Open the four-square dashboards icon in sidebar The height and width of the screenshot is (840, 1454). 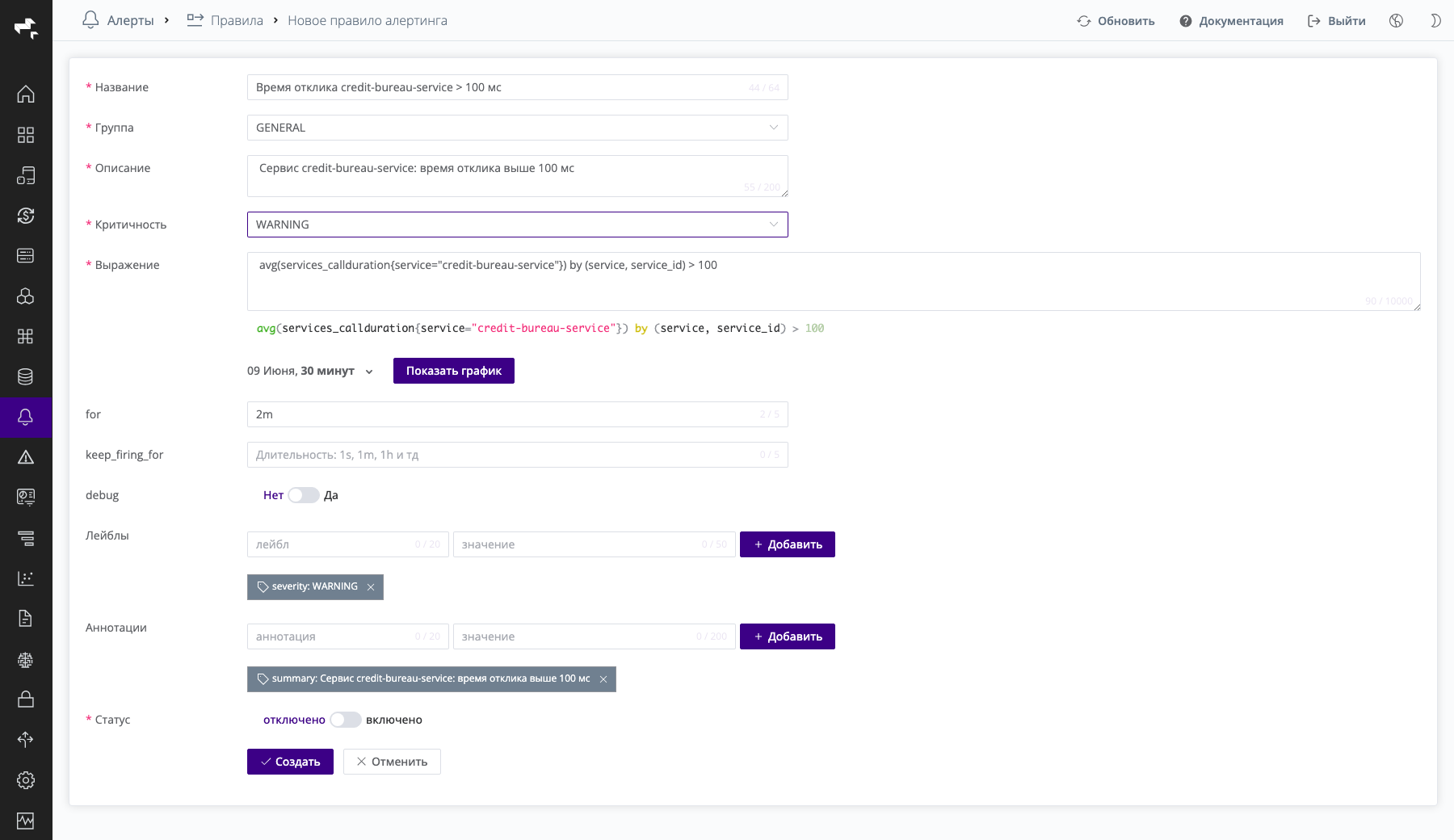point(26,134)
